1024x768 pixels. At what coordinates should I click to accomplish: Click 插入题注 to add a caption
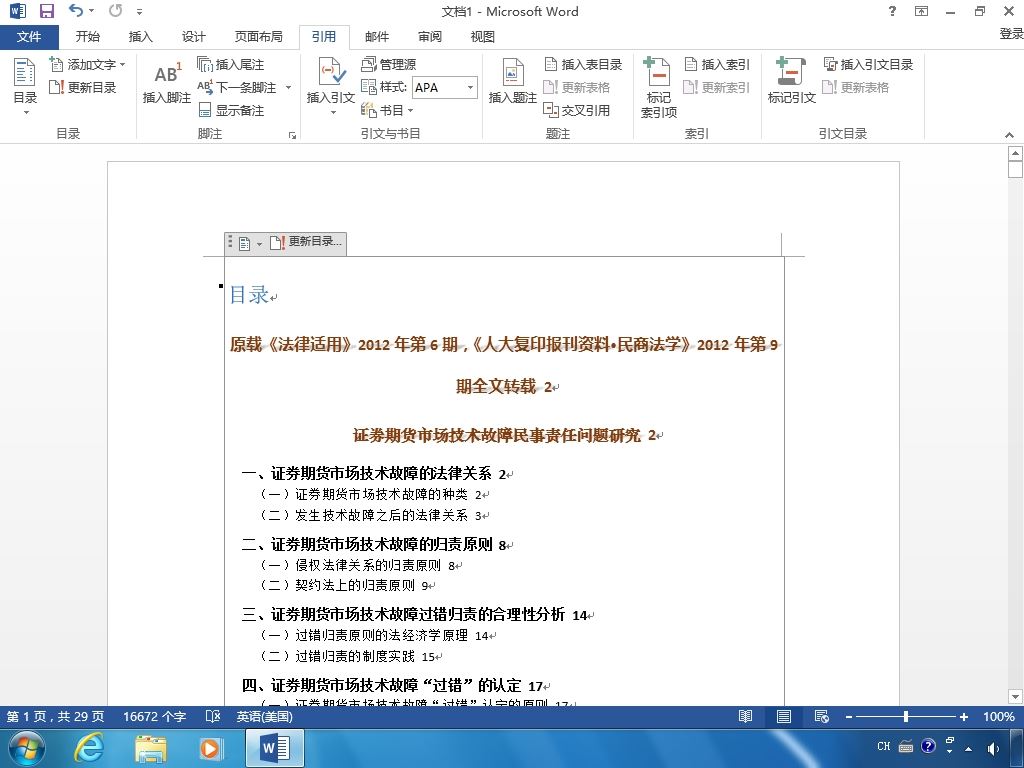513,82
